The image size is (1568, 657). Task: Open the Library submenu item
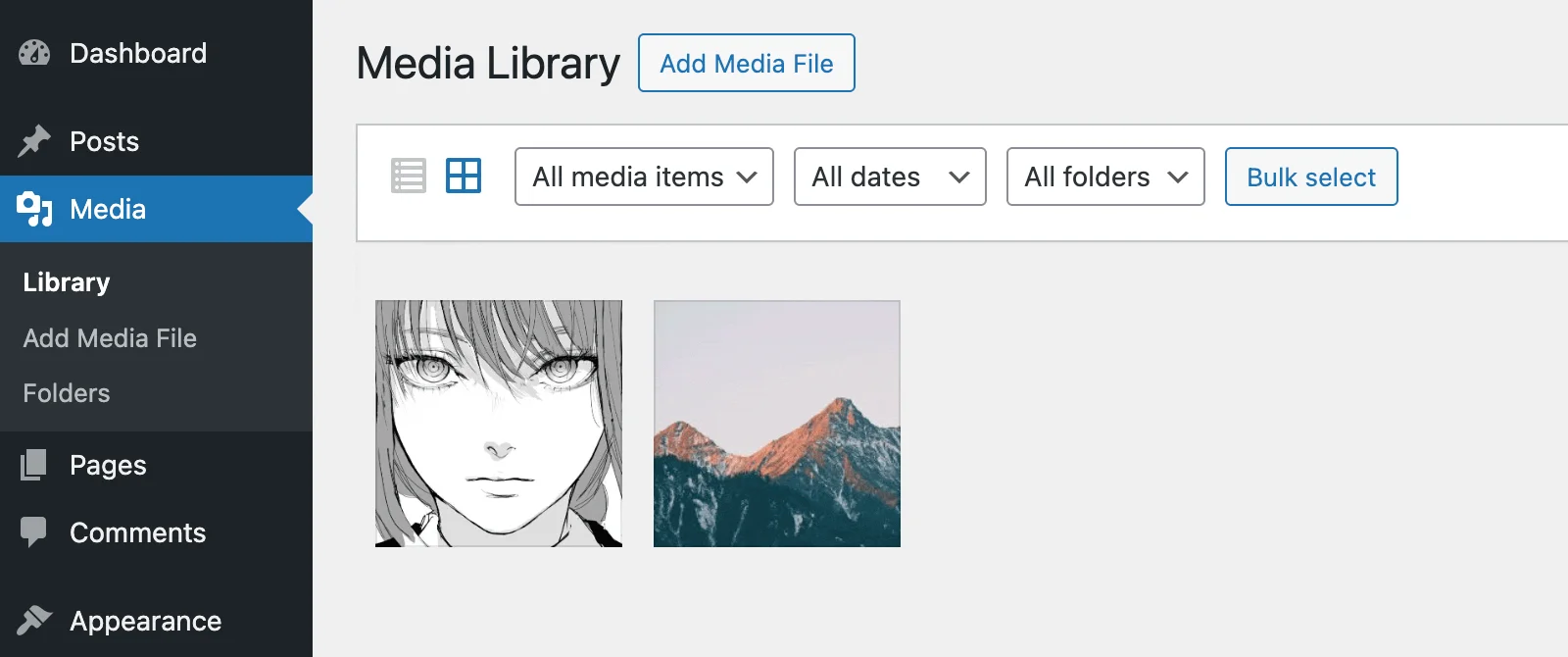(65, 281)
